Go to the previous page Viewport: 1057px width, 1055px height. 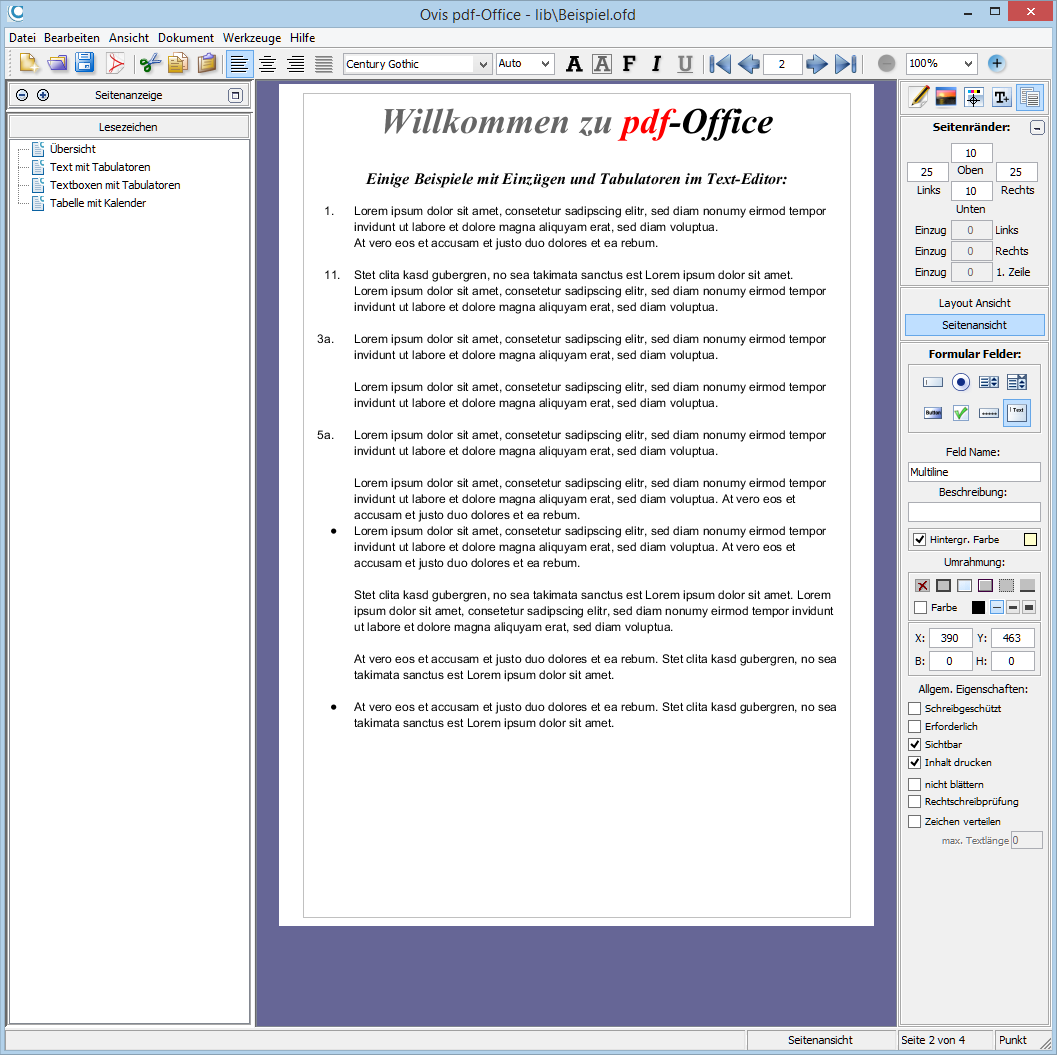coord(749,63)
